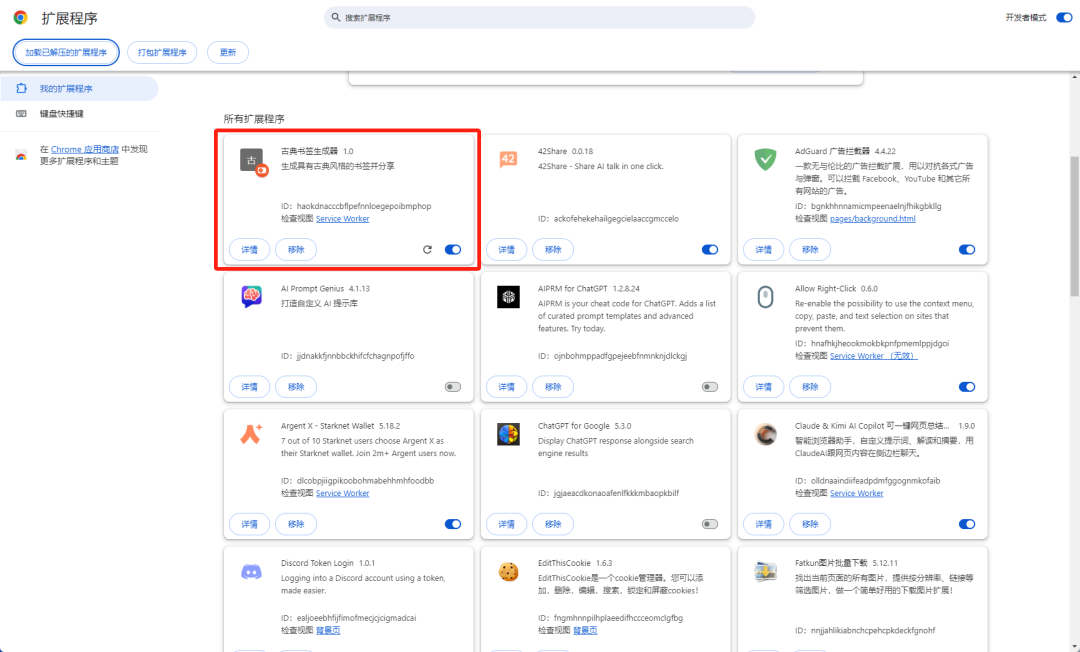Click the search magnifier icon
The width and height of the screenshot is (1080, 652).
pyautogui.click(x=335, y=17)
